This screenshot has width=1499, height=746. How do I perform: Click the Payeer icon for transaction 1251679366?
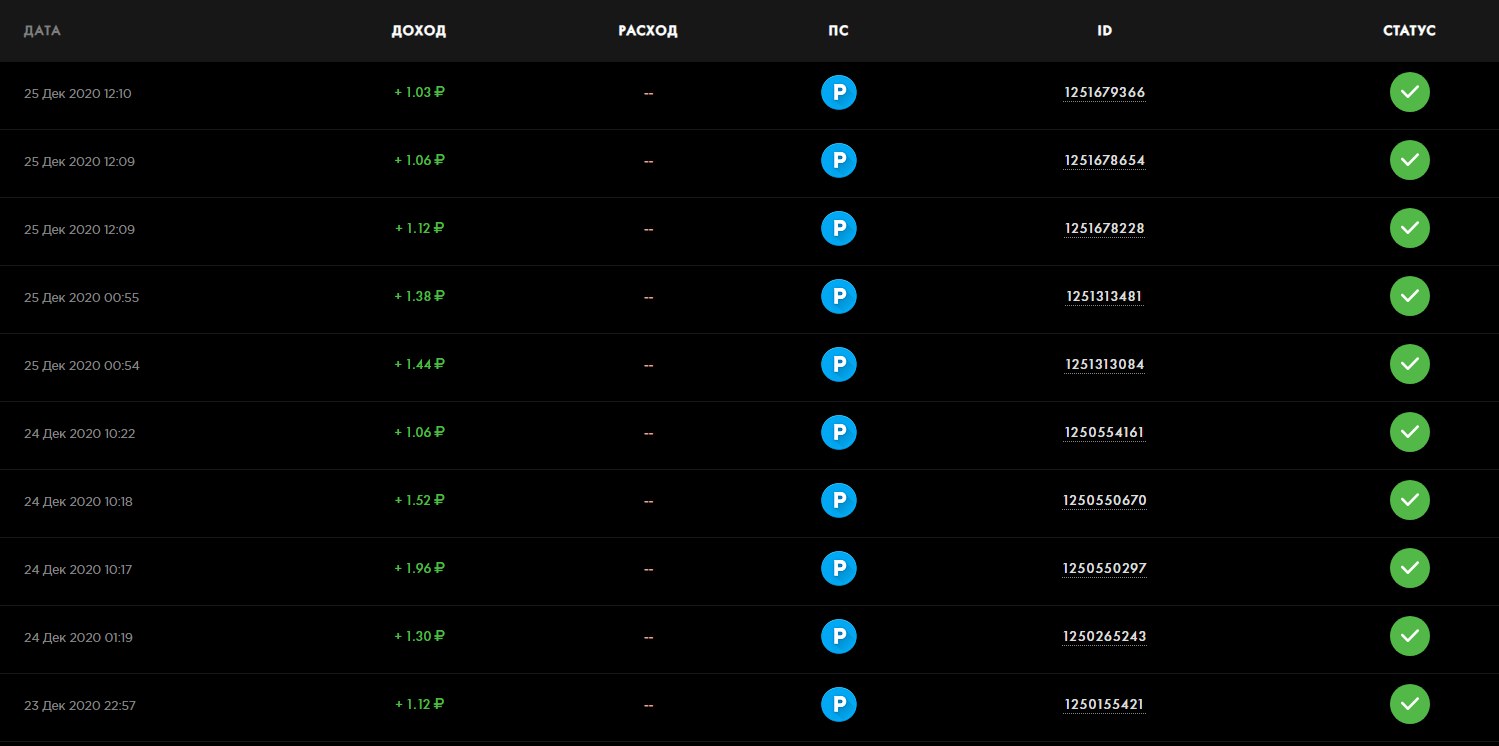(x=839, y=93)
